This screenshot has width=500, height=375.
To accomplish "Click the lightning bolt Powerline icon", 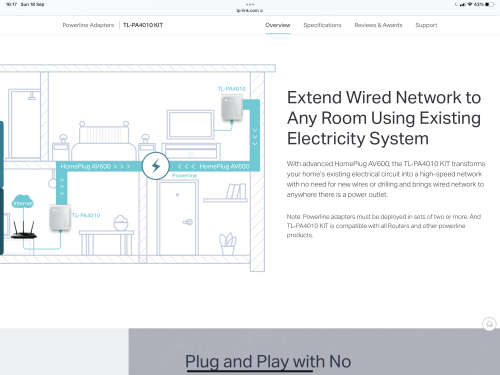I will [x=156, y=166].
